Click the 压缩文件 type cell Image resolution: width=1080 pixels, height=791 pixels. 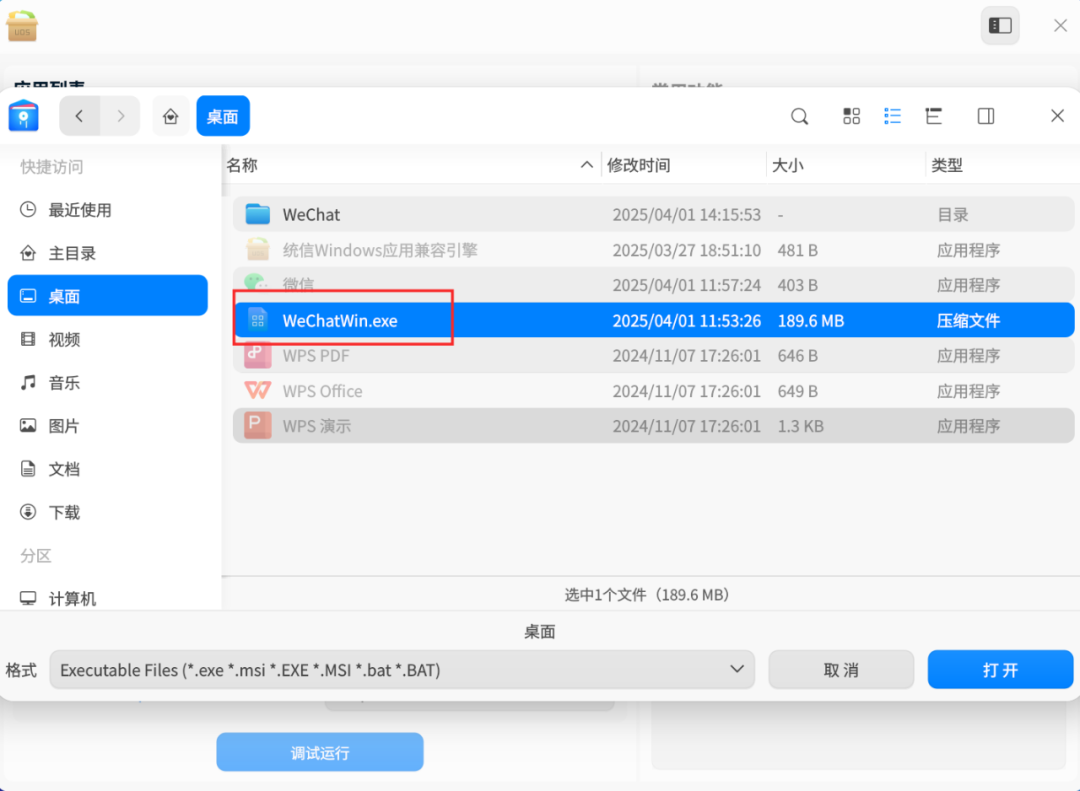pos(968,320)
